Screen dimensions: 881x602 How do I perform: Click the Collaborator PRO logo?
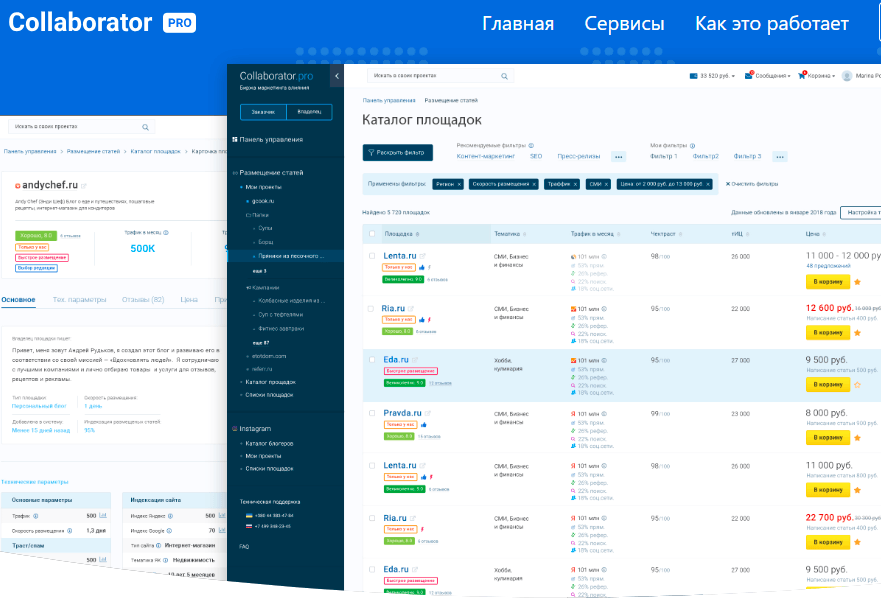click(x=102, y=22)
